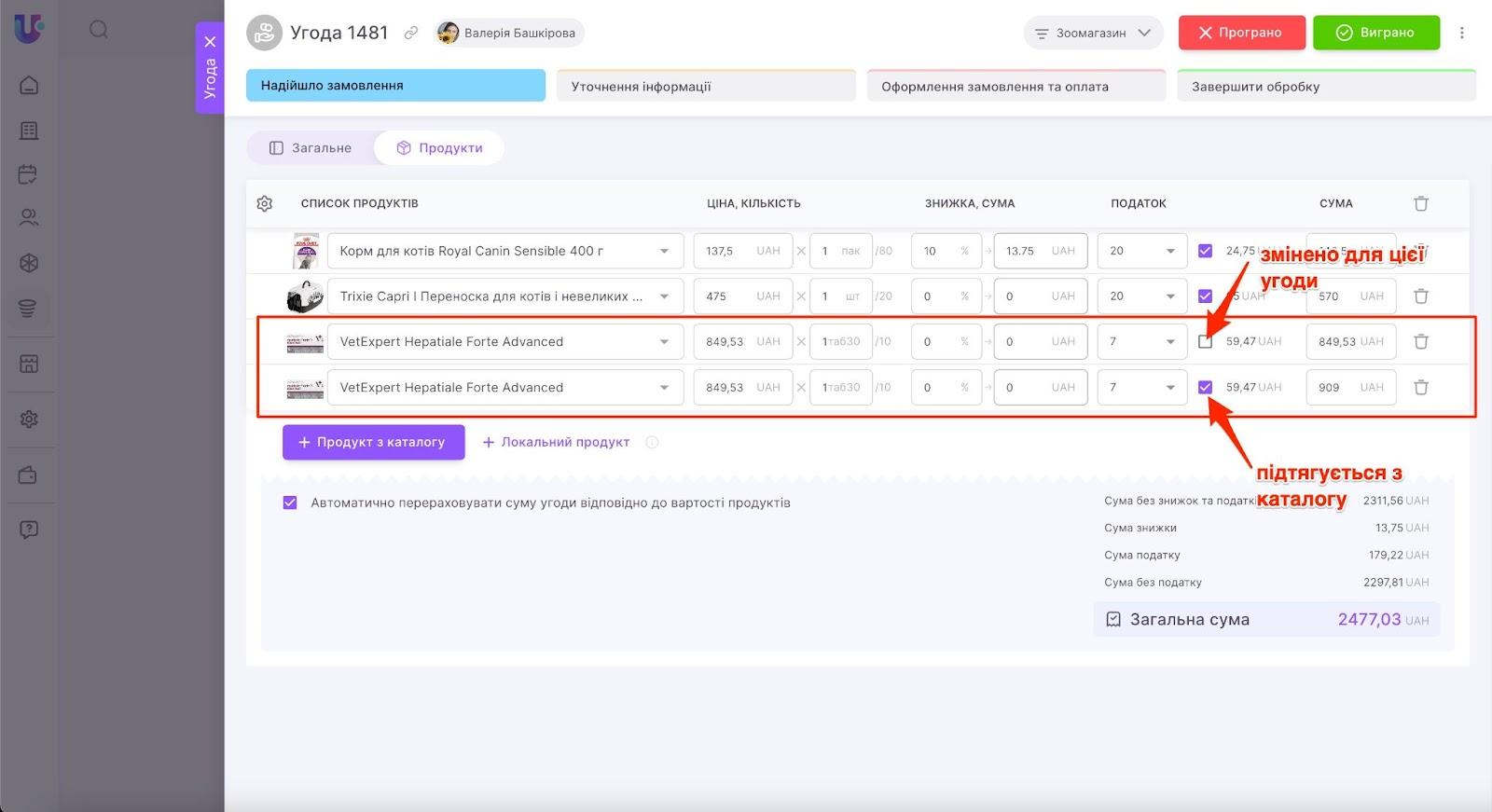1492x812 pixels.
Task: Expand first VetExpert Hepatiale product dropdown
Action: (x=664, y=342)
